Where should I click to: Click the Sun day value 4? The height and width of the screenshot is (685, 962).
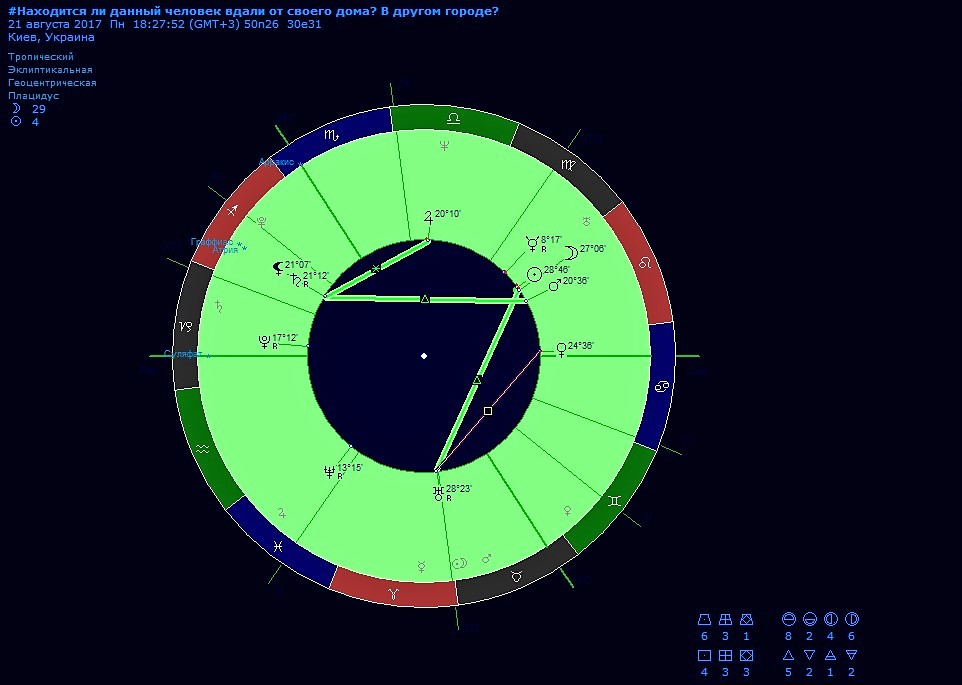[36, 122]
